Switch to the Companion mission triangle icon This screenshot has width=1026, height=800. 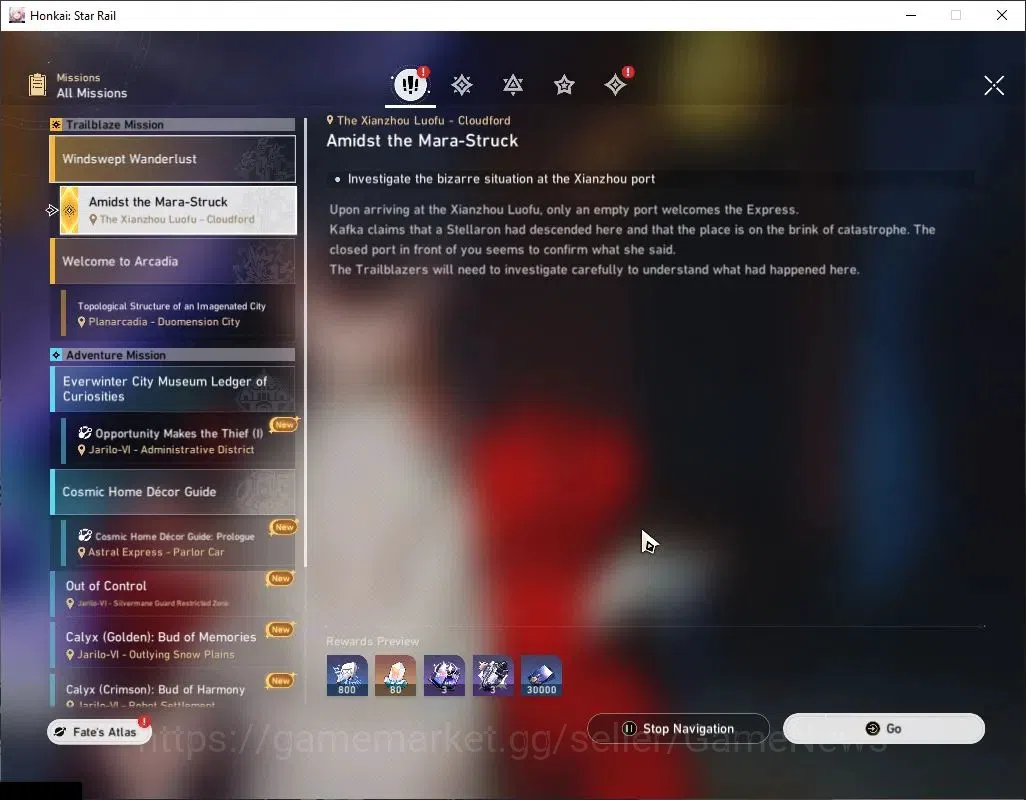513,85
